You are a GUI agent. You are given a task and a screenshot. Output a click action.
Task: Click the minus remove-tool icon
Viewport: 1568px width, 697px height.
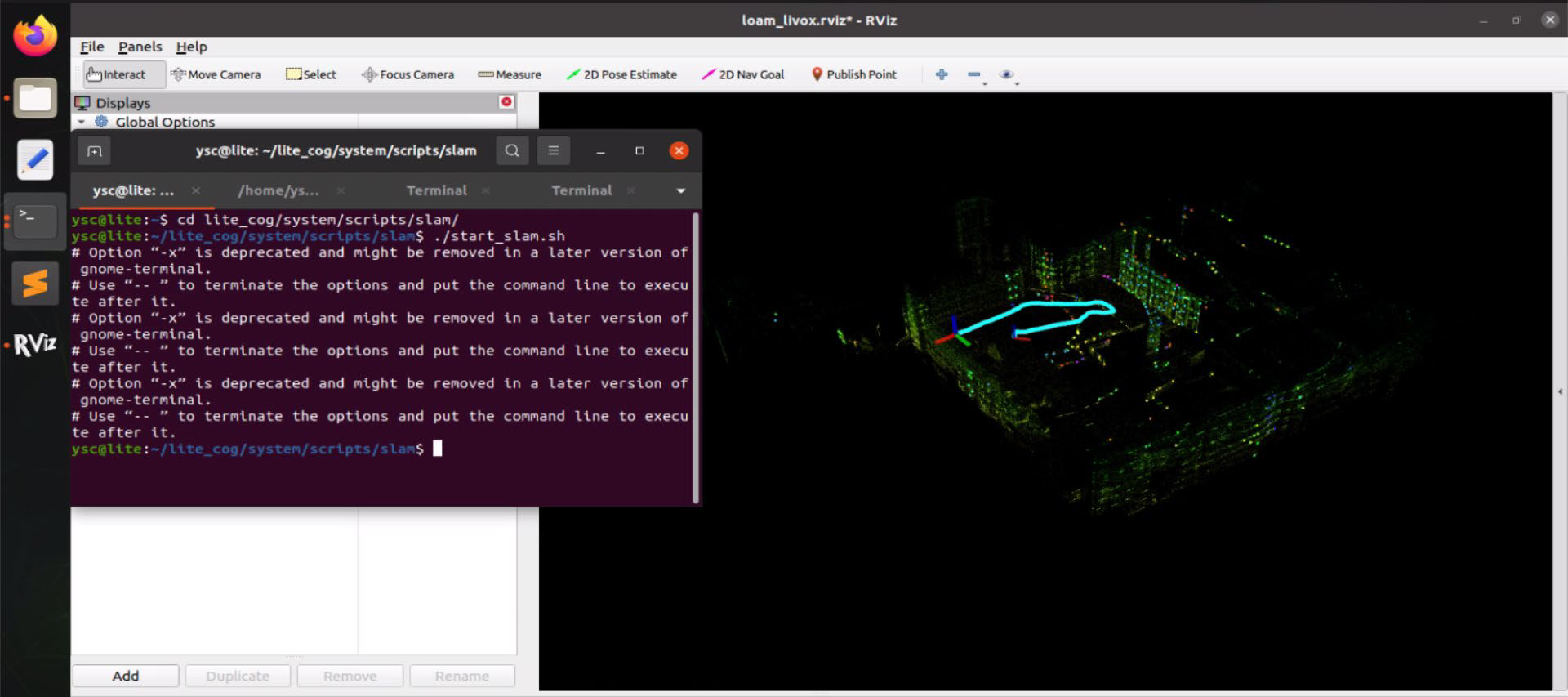point(974,74)
